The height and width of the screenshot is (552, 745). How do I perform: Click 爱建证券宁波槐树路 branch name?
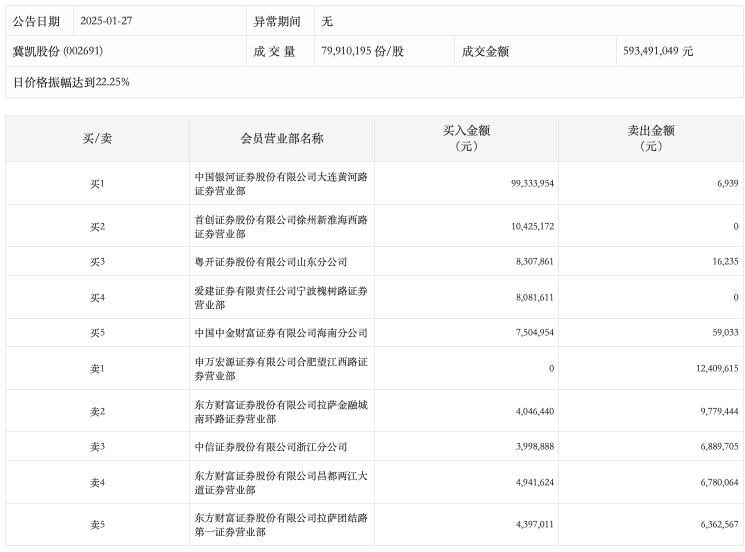point(281,297)
